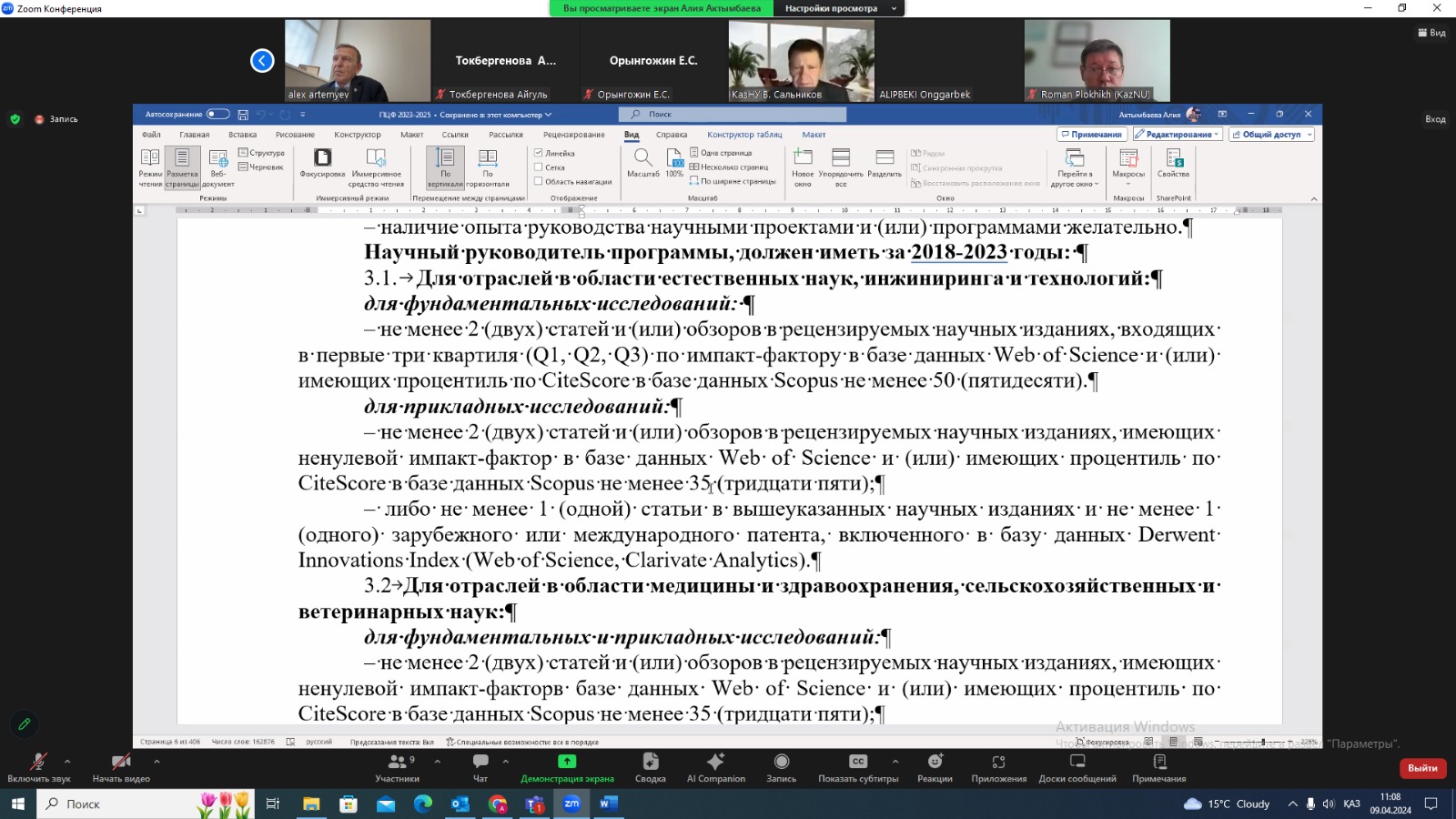Select Web document (Веб-документ) layout
The image size is (1456, 819).
[218, 167]
